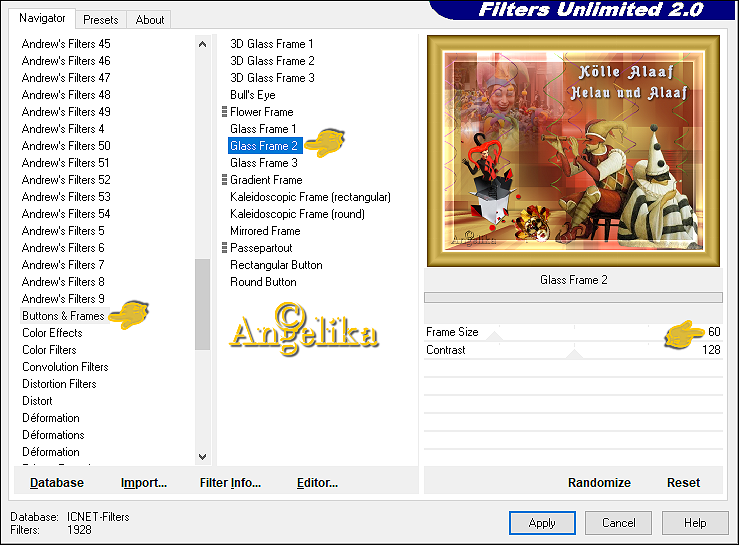The image size is (739, 545).
Task: Select highlighted Glass Frame 2 filter
Action: pos(264,146)
